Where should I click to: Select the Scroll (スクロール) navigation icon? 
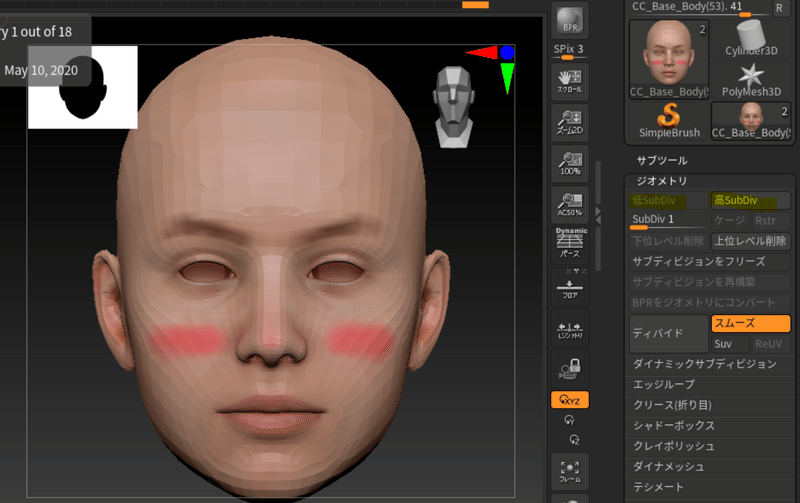click(570, 80)
